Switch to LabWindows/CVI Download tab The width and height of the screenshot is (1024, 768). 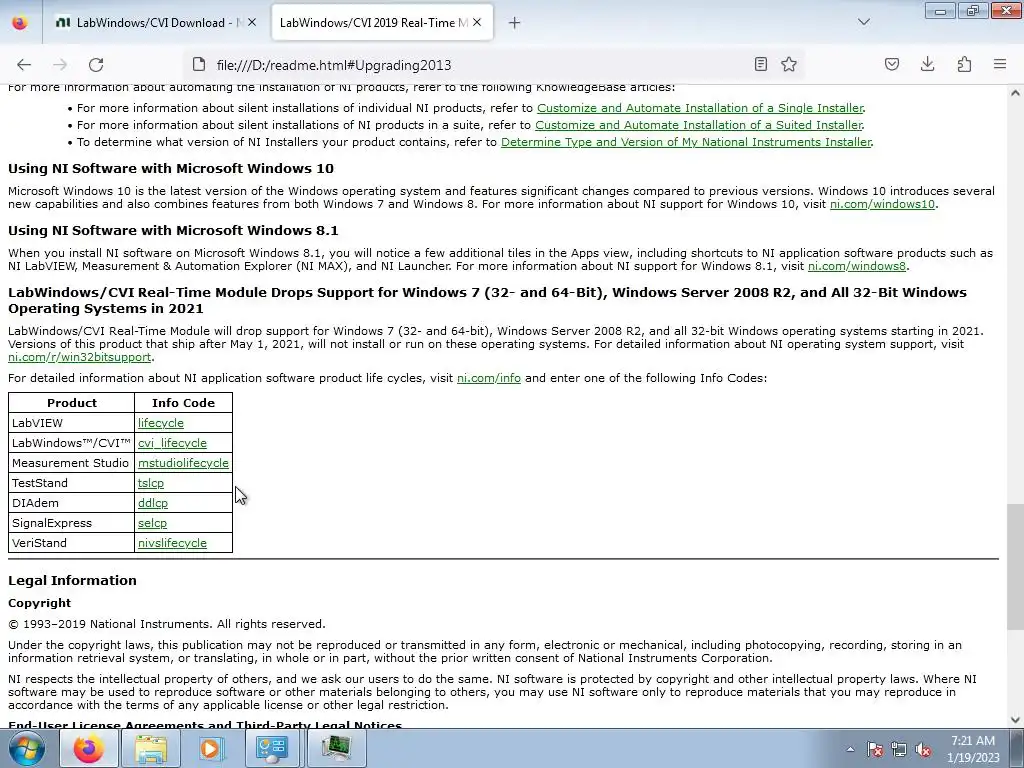click(x=155, y=22)
